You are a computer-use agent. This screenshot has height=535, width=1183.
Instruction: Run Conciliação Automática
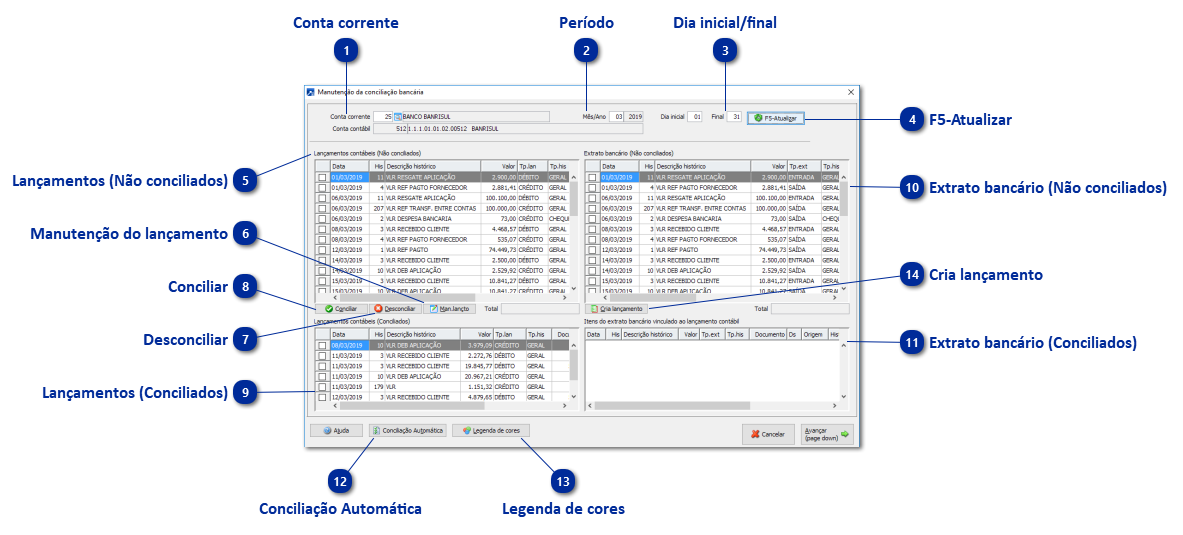click(x=408, y=430)
